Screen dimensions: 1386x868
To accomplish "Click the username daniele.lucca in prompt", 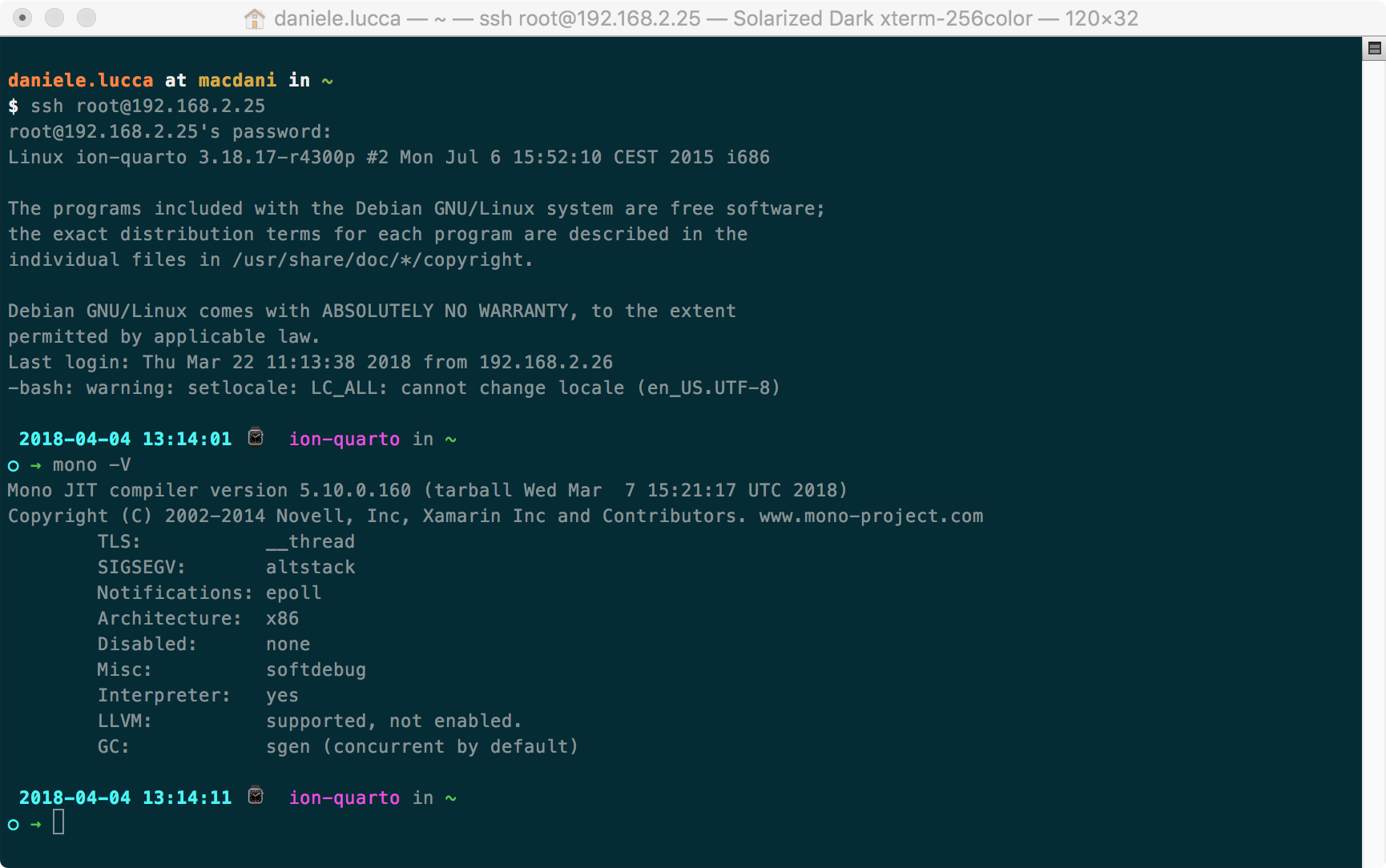I will point(81,80).
